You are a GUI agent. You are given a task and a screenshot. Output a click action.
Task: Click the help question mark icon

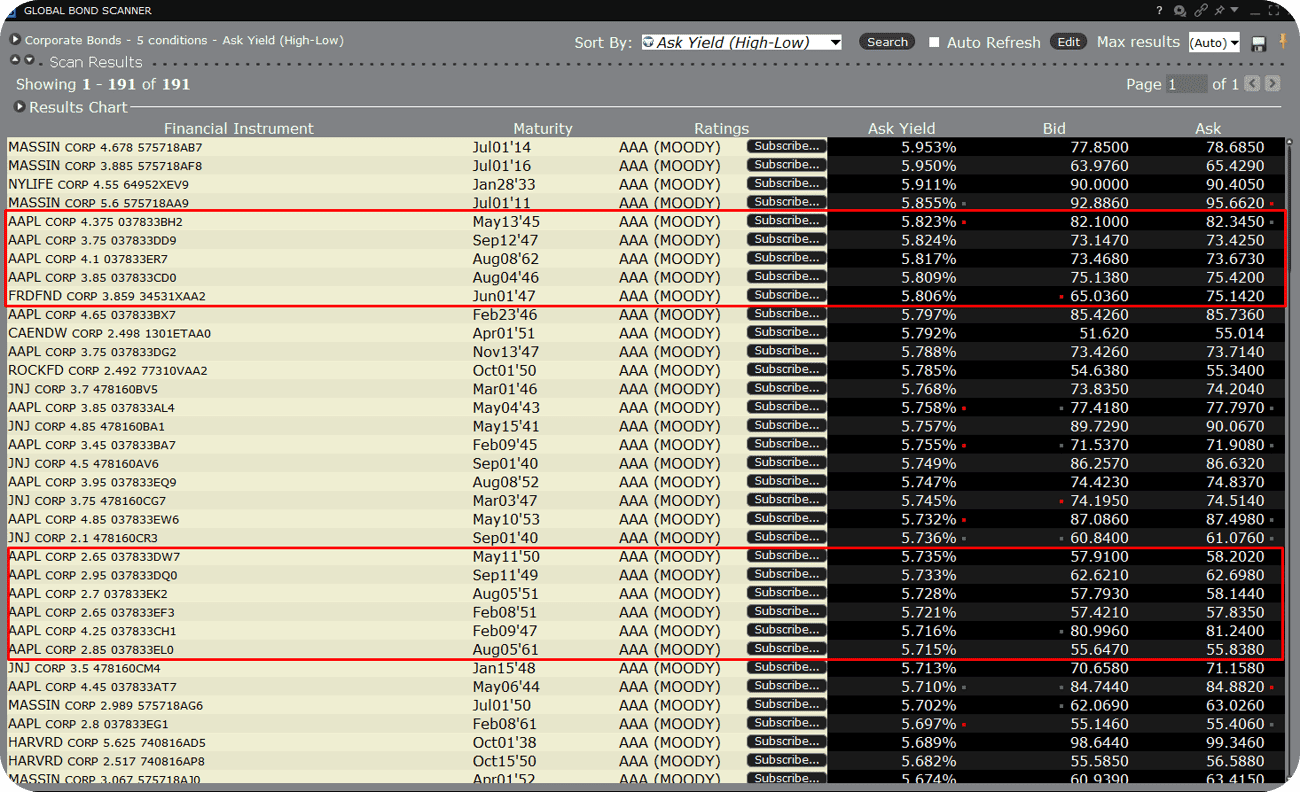coord(1159,10)
